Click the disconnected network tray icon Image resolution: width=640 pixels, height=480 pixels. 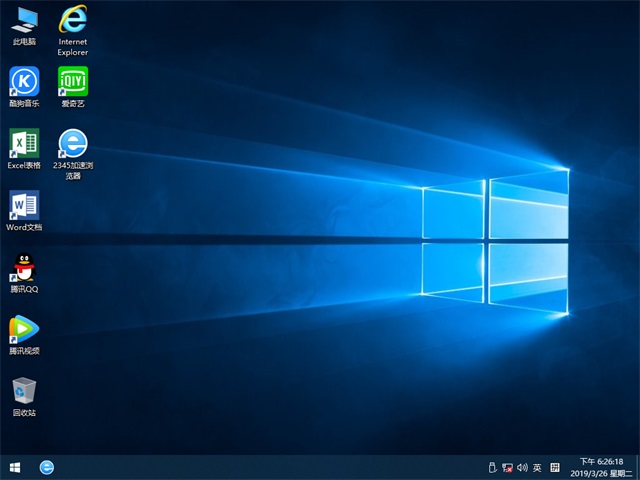[x=507, y=467]
